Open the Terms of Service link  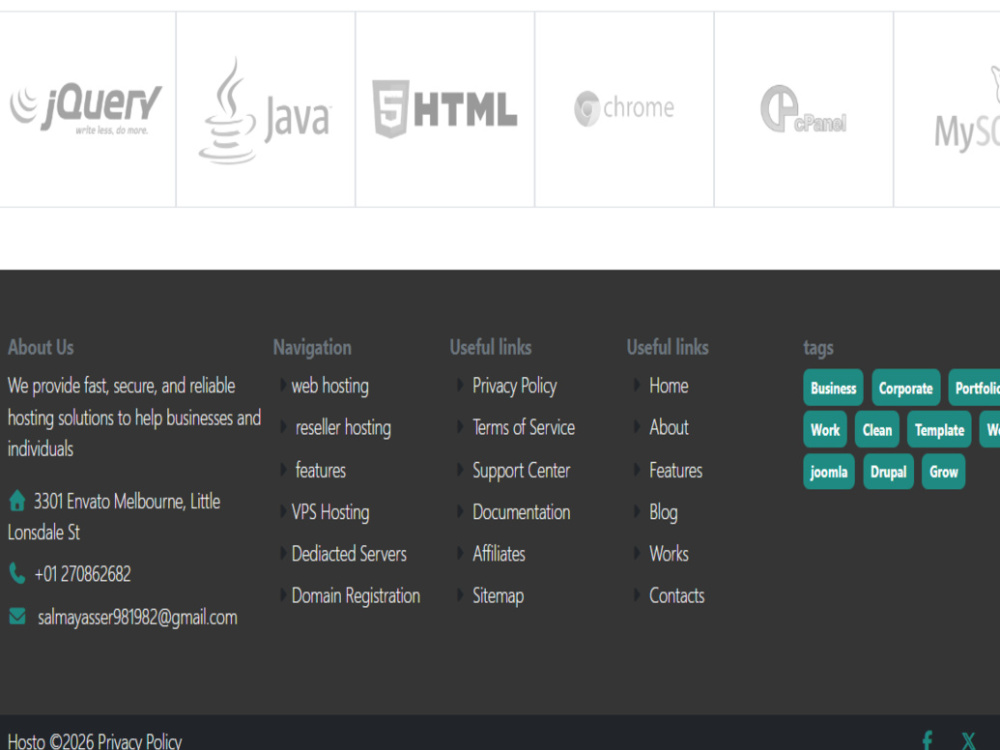point(524,427)
